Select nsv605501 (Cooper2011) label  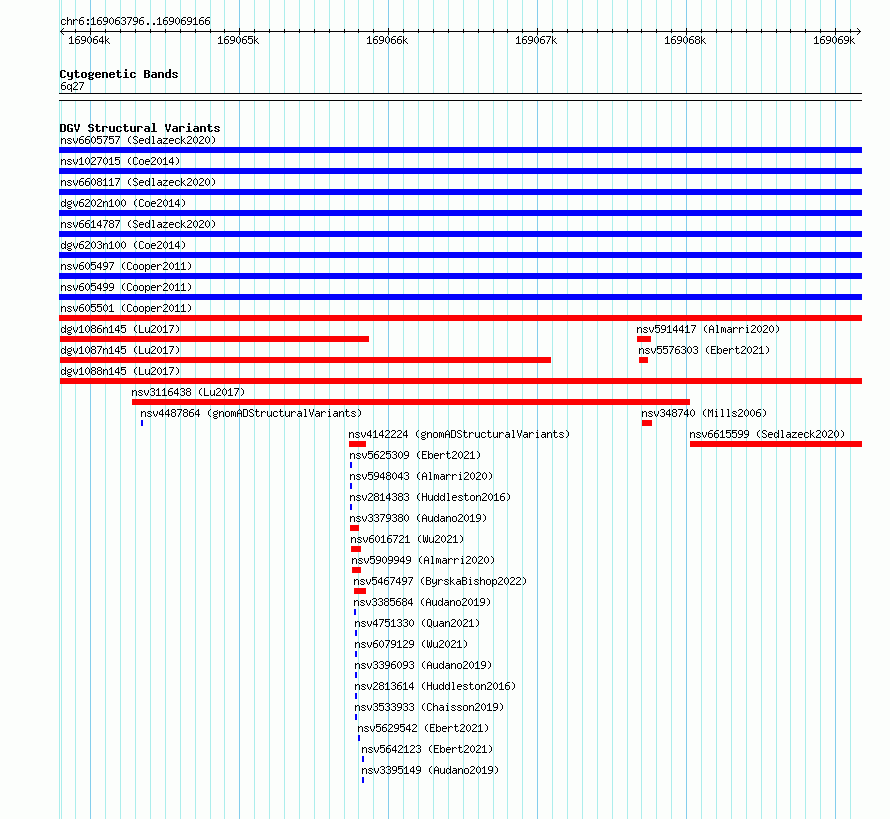(126, 308)
